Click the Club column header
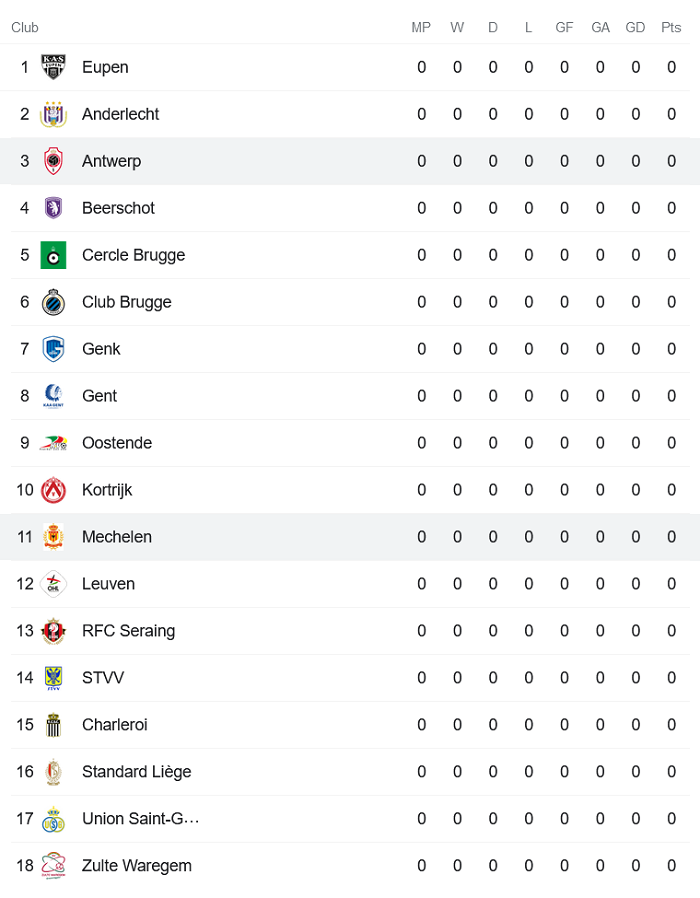This screenshot has width=700, height=898. (24, 28)
